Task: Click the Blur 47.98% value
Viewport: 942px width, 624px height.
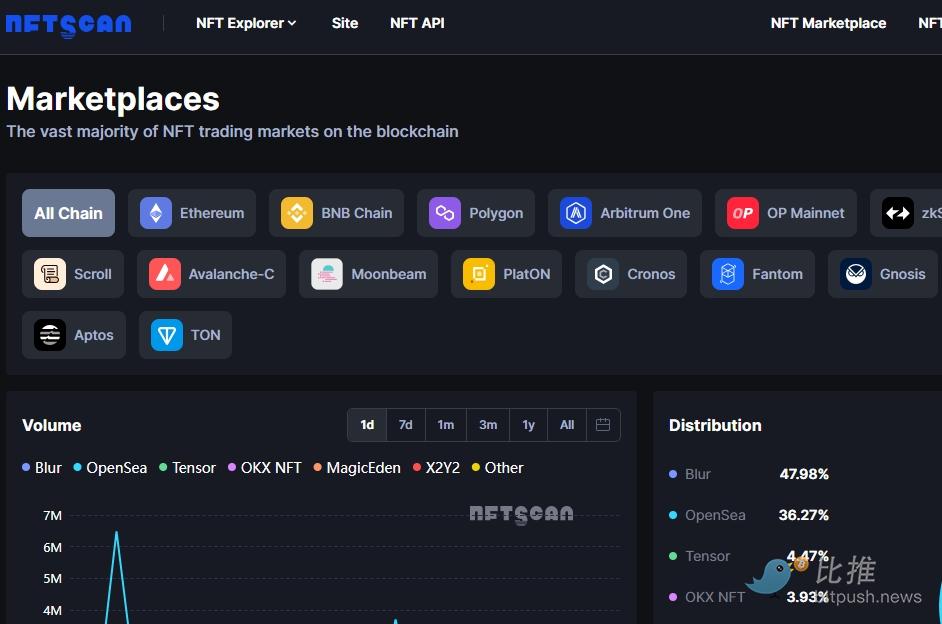Action: point(804,474)
